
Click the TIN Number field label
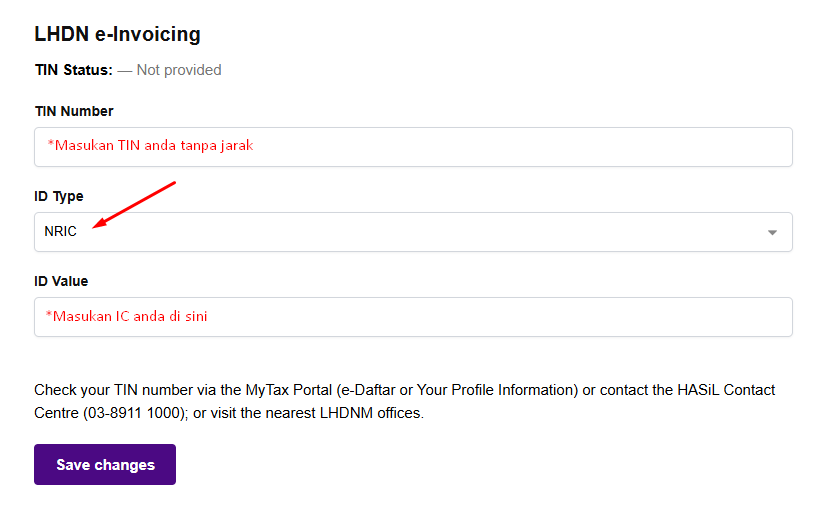74,111
